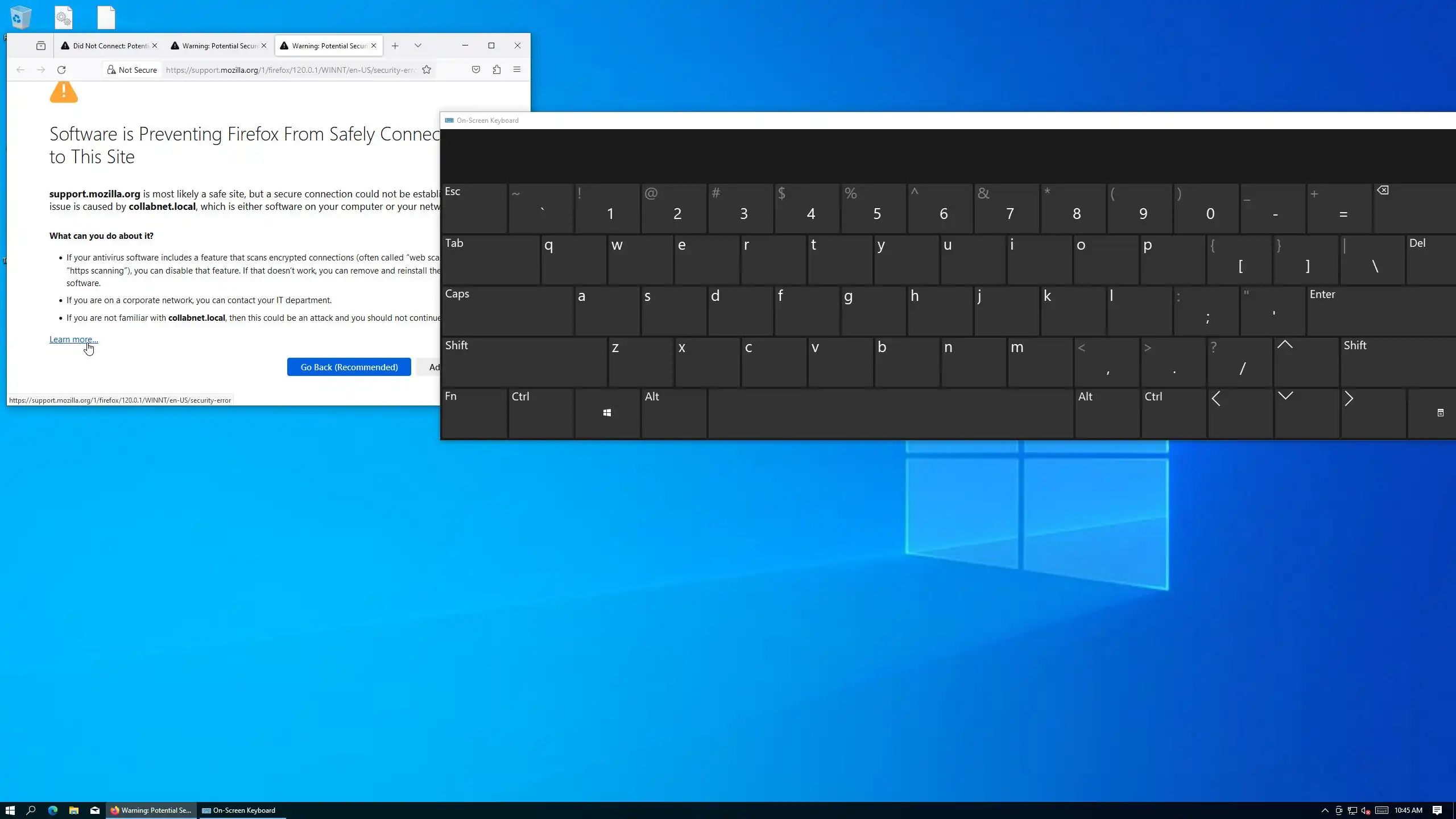Open Microsoft Edge from the taskbar

click(53, 810)
